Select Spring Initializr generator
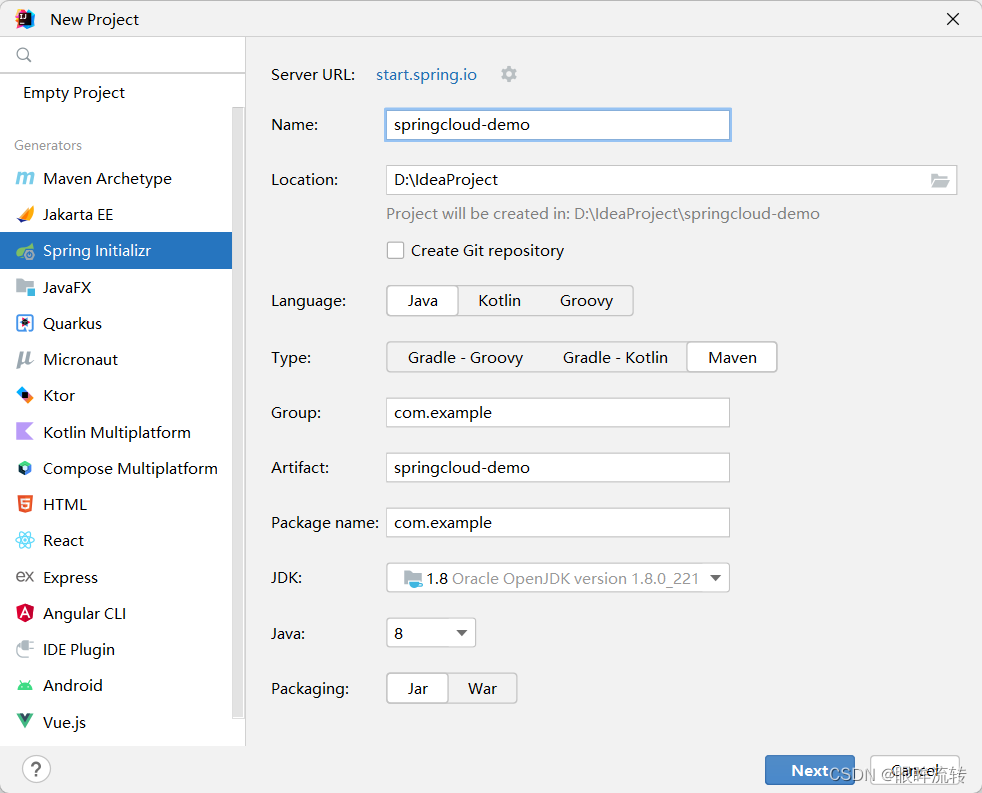Viewport: 982px width, 793px height. coord(116,251)
